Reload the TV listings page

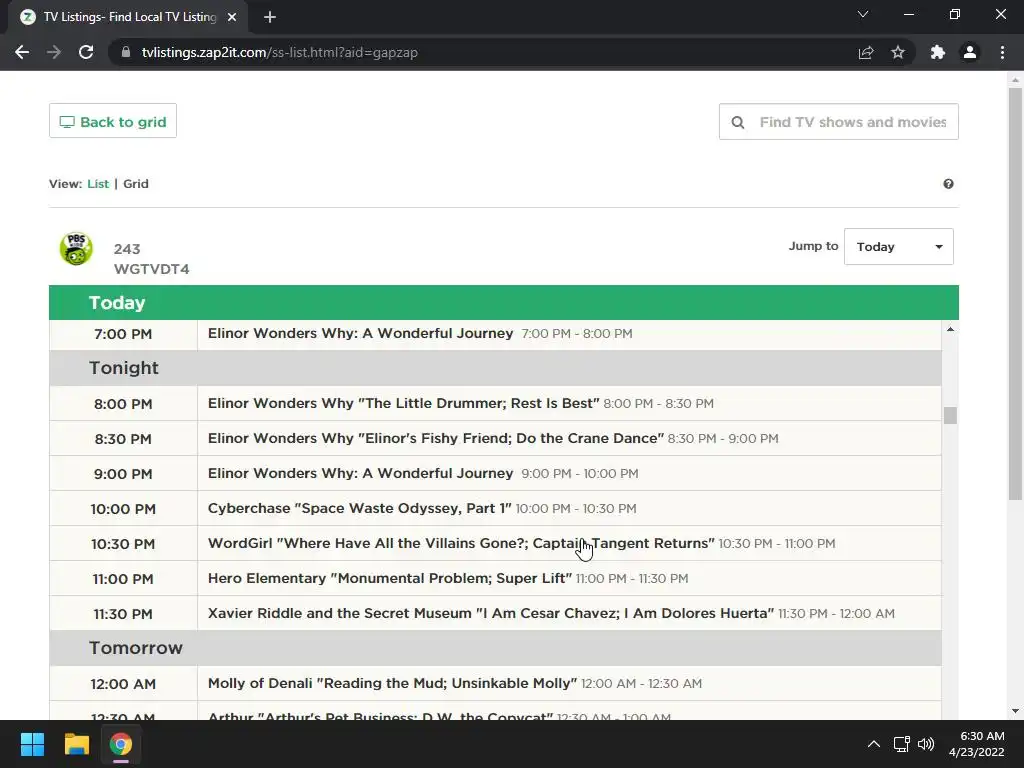(86, 52)
